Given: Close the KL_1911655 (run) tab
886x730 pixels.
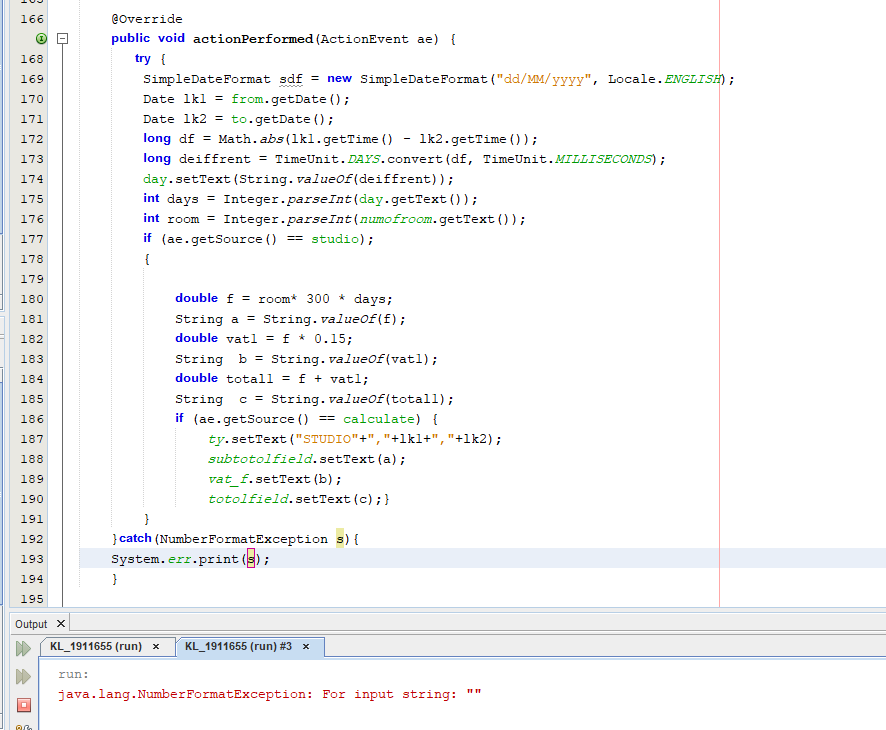Looking at the screenshot, I should pos(156,646).
